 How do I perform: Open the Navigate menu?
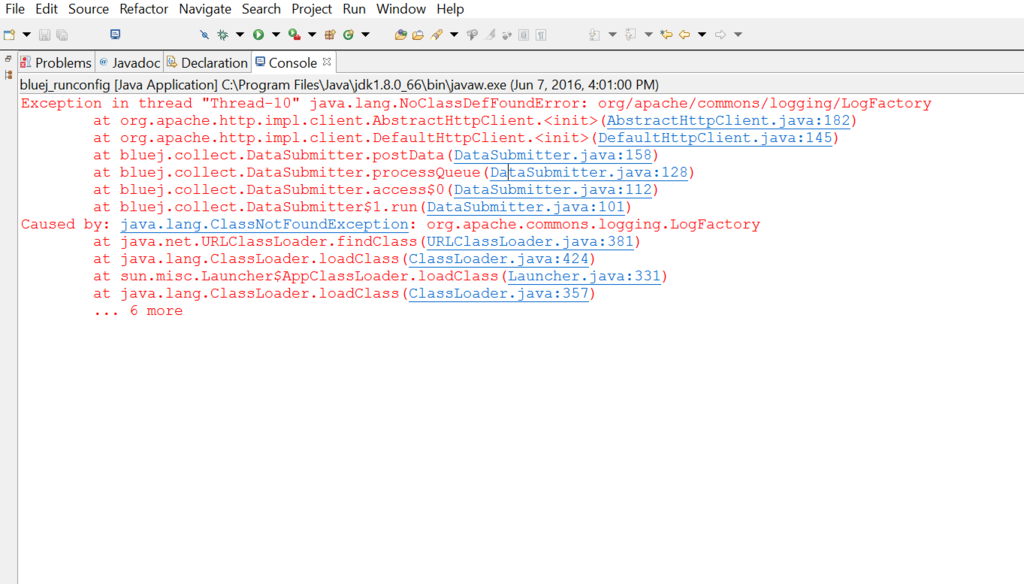click(x=205, y=9)
